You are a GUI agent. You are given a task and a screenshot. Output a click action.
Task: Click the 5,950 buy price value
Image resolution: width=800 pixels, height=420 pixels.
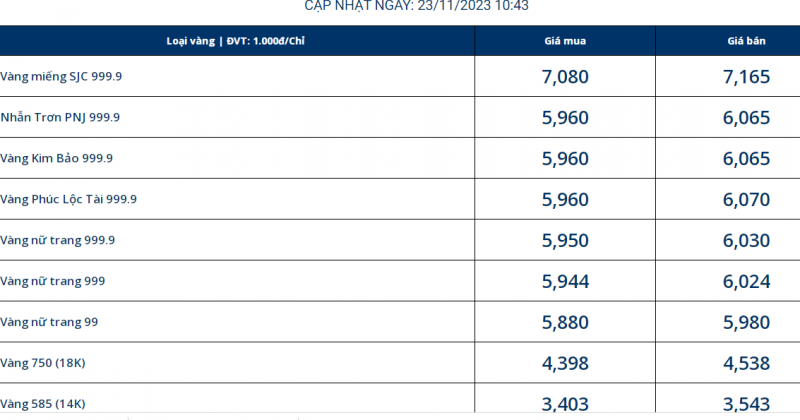[x=565, y=240]
